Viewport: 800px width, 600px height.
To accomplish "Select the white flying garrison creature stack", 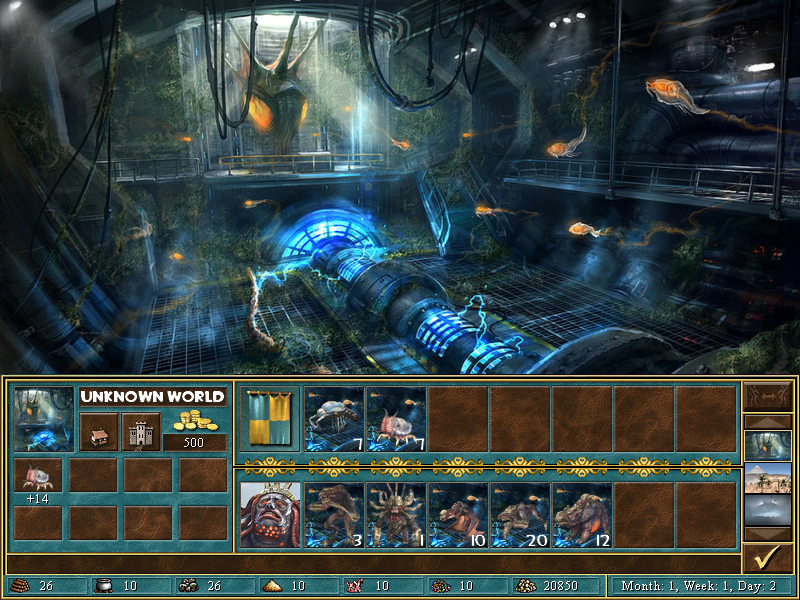I will tap(334, 419).
